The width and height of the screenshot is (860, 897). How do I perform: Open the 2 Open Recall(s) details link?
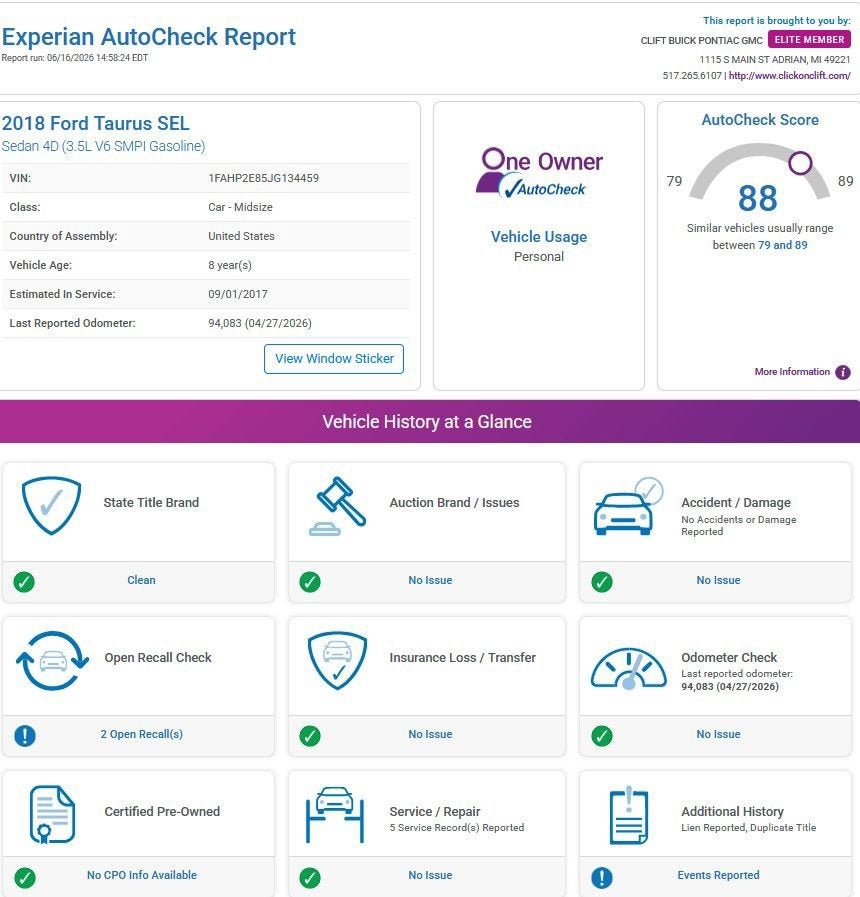(141, 734)
